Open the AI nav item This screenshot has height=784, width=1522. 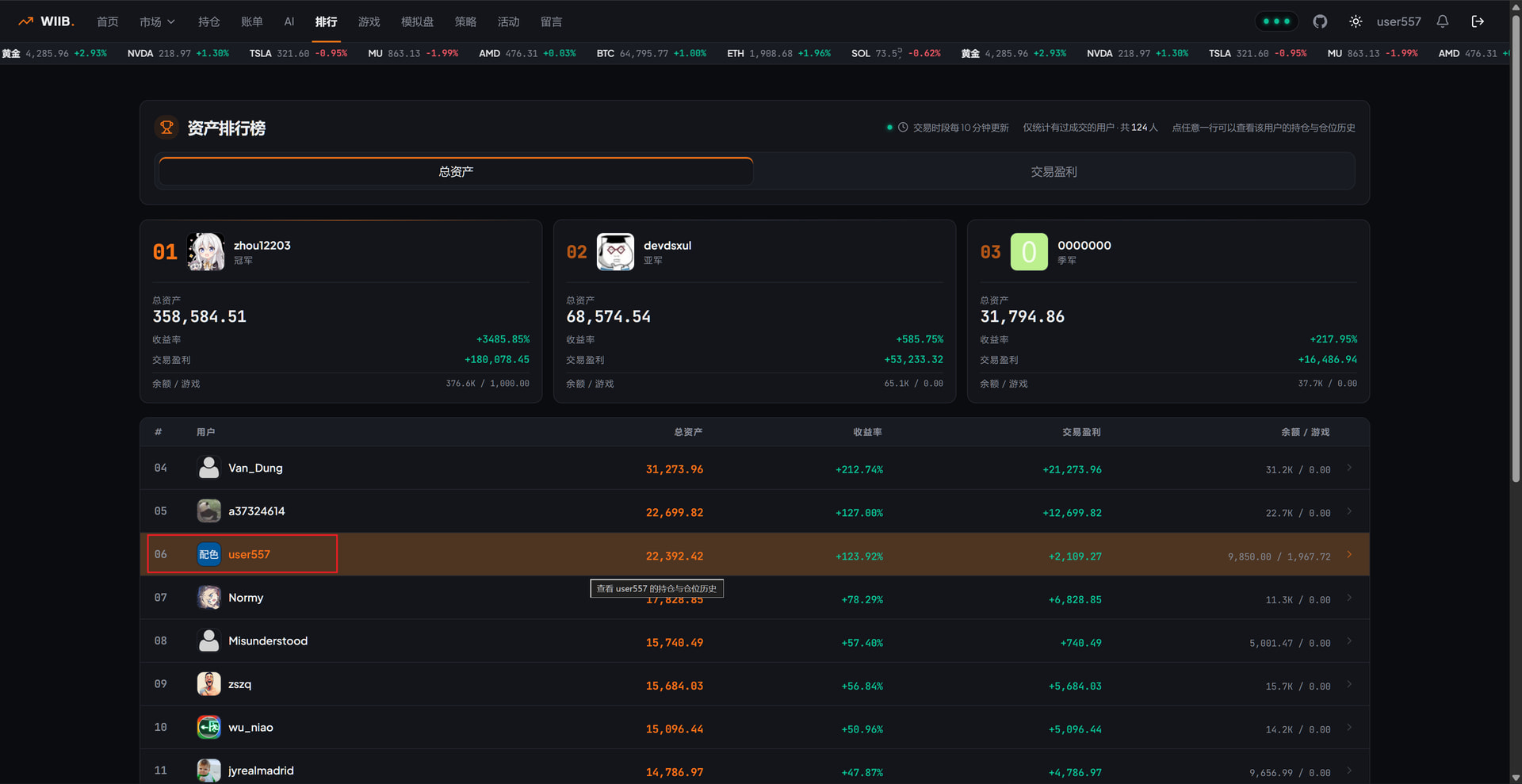coord(289,21)
